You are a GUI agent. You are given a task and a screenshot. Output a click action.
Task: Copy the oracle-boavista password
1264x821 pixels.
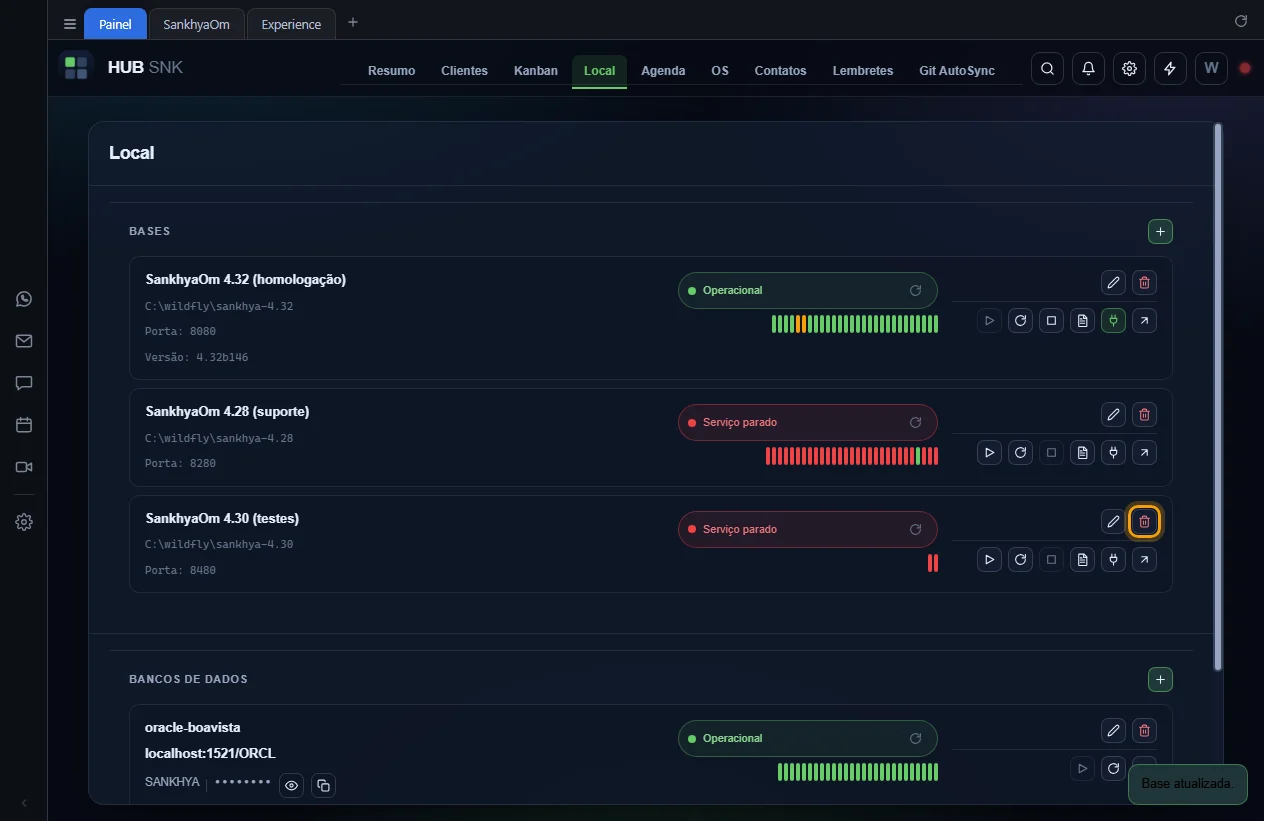point(323,786)
